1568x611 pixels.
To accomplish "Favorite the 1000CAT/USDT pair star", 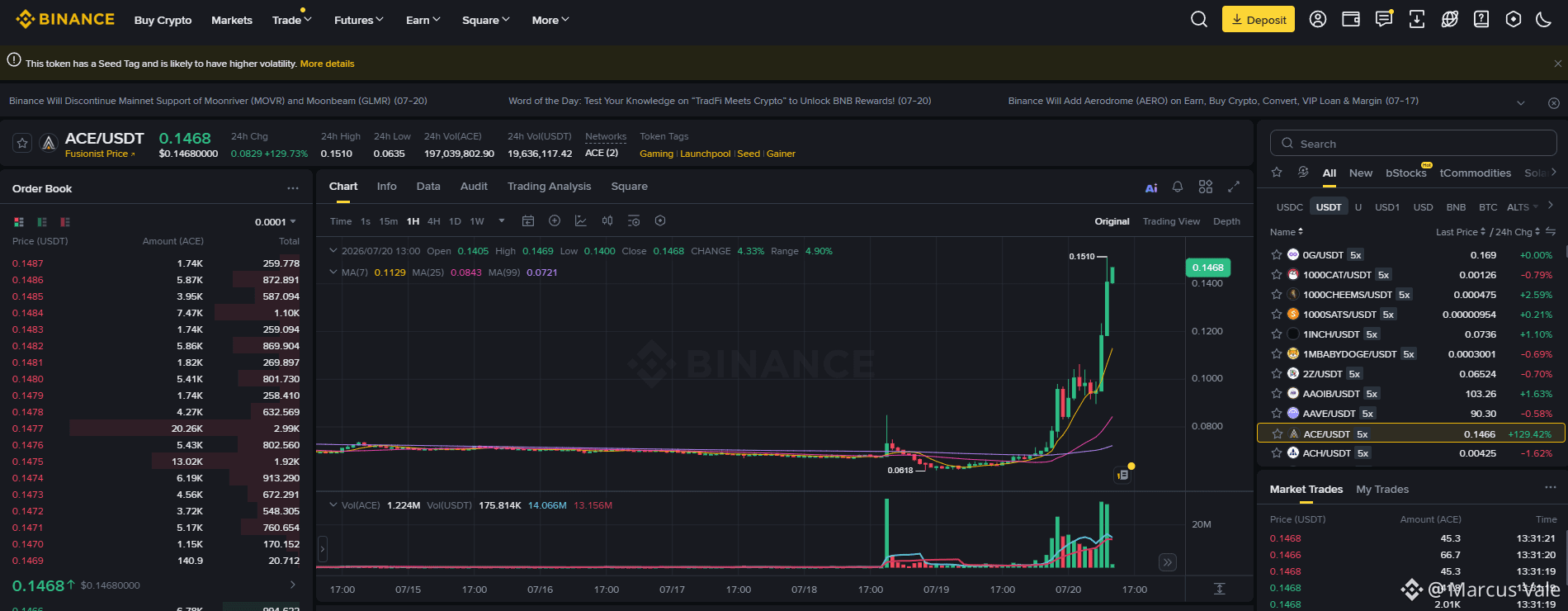I will pyautogui.click(x=1277, y=274).
